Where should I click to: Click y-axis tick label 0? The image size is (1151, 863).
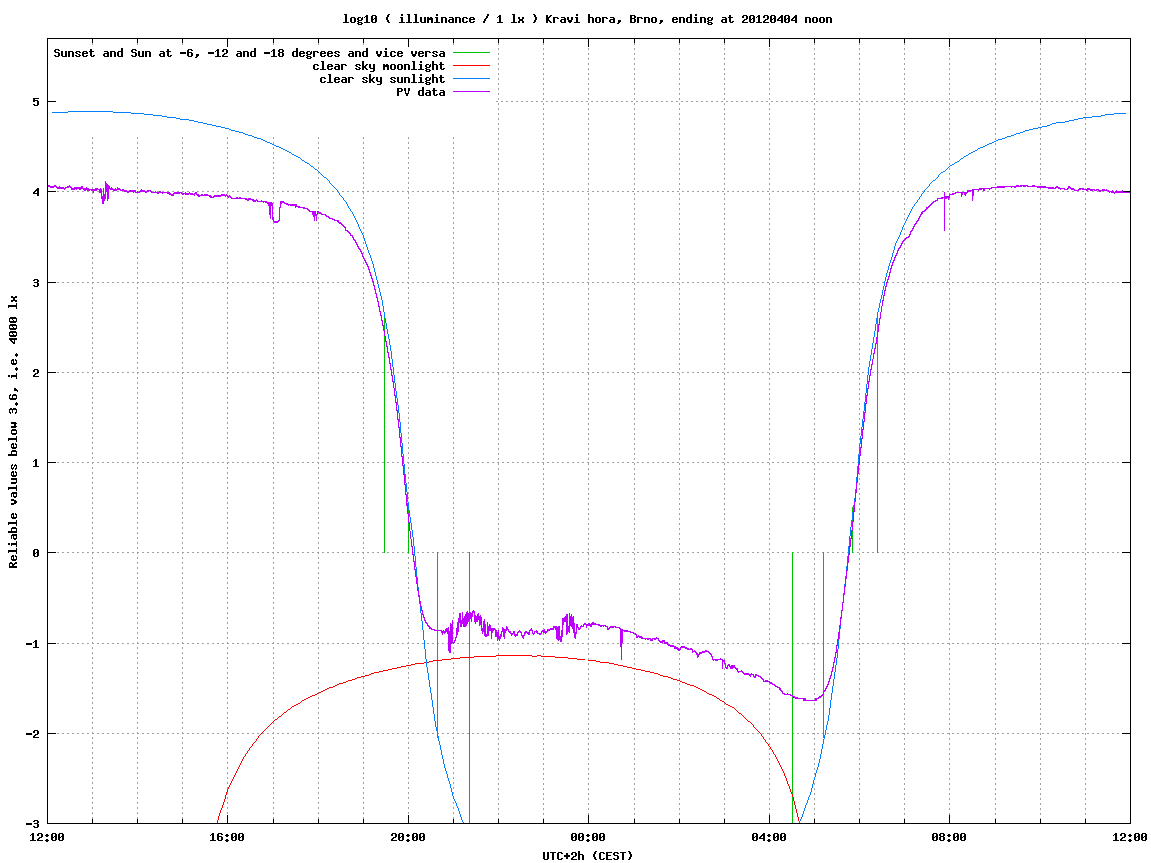point(35,553)
